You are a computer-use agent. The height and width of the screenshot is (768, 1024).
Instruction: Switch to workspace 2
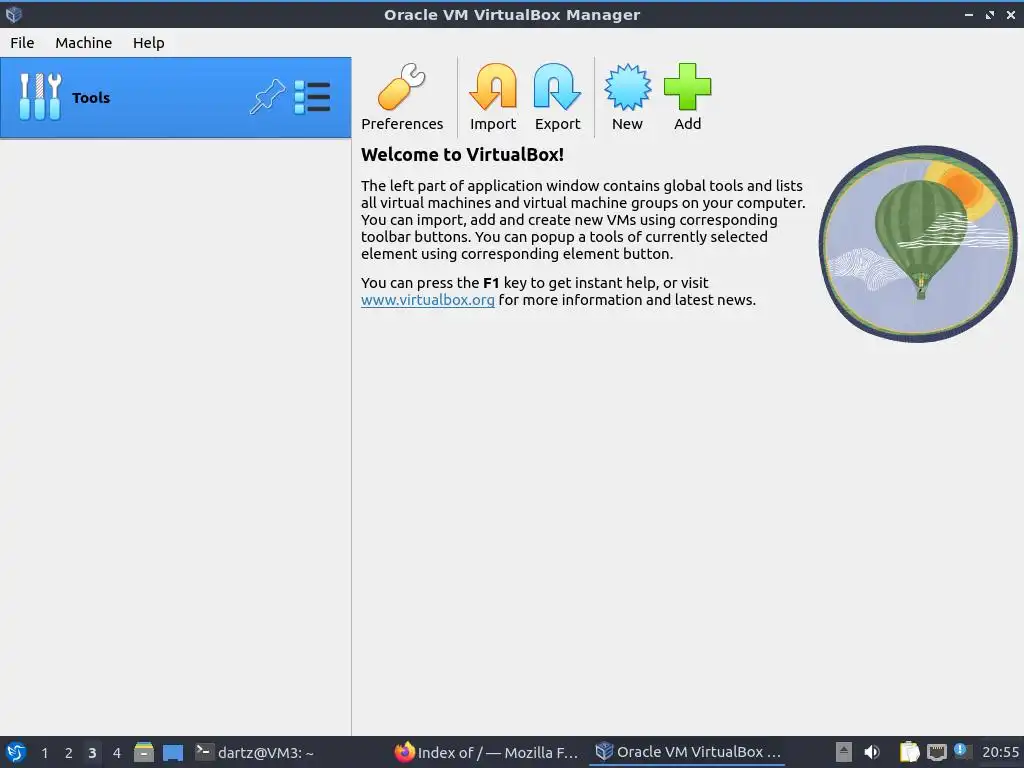click(69, 753)
